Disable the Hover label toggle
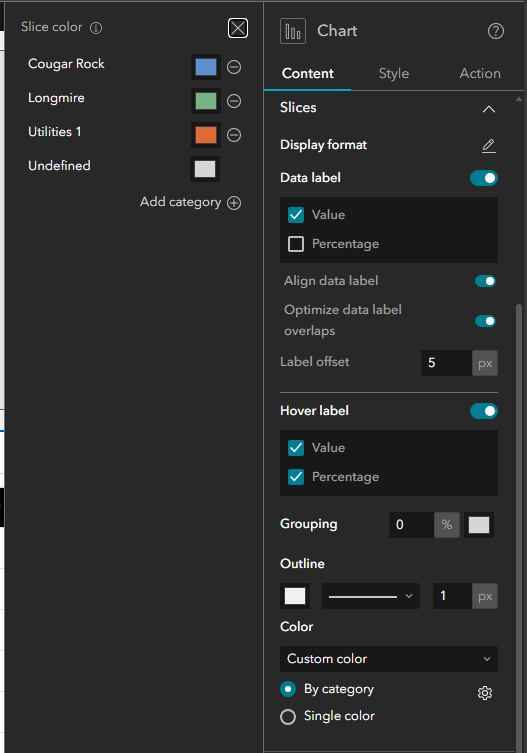This screenshot has width=527, height=753. (484, 411)
